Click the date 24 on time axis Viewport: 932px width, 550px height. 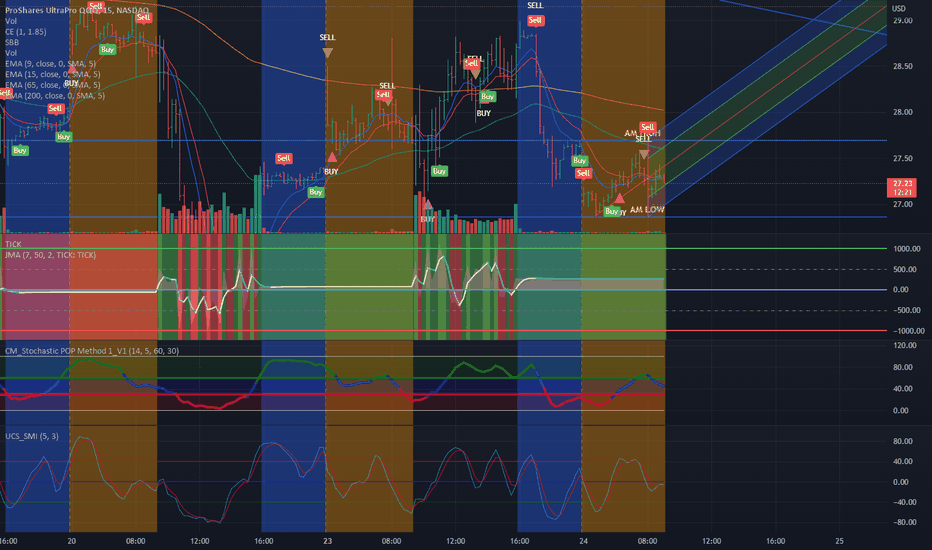[583, 541]
